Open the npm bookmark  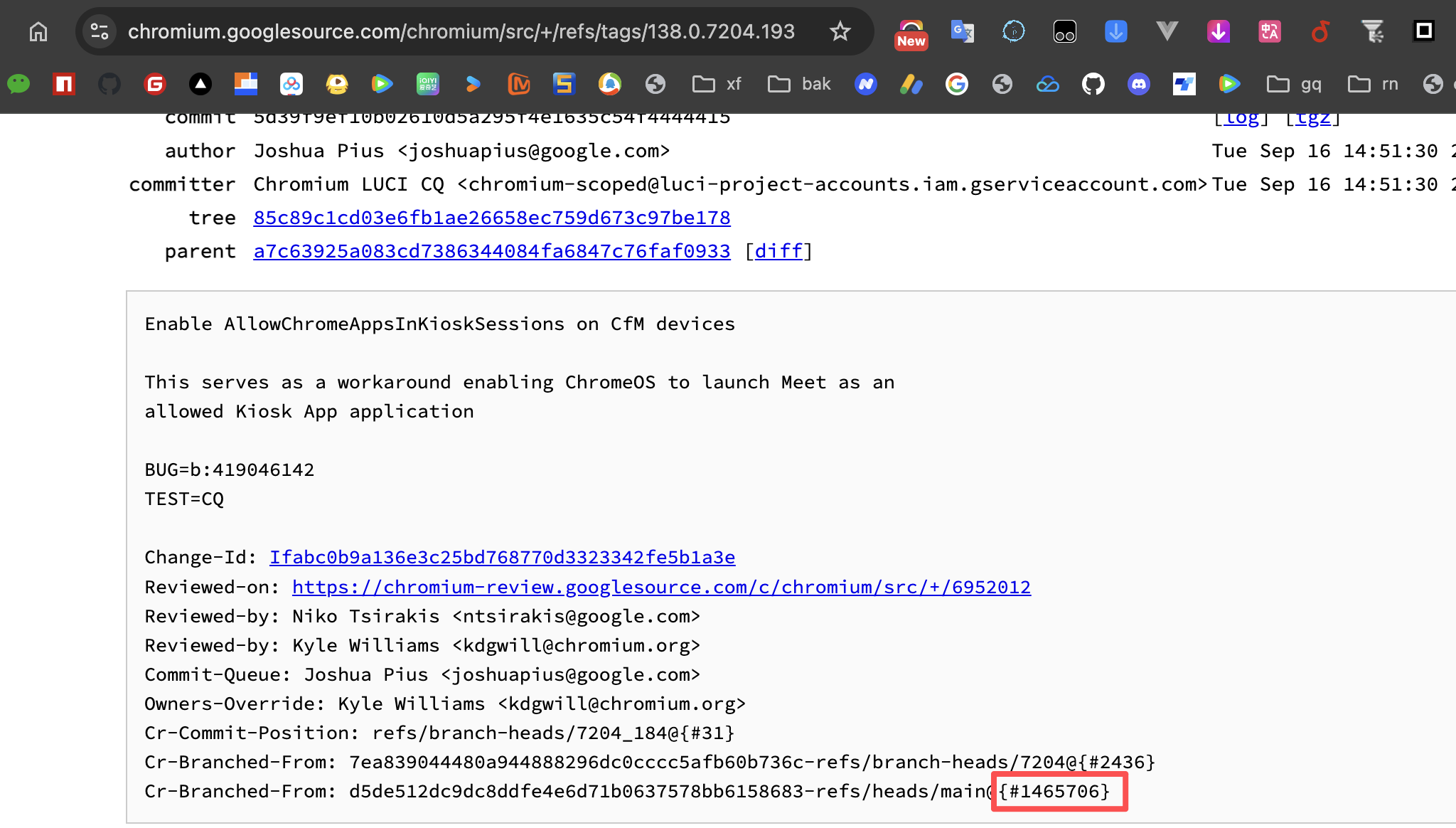[x=64, y=84]
